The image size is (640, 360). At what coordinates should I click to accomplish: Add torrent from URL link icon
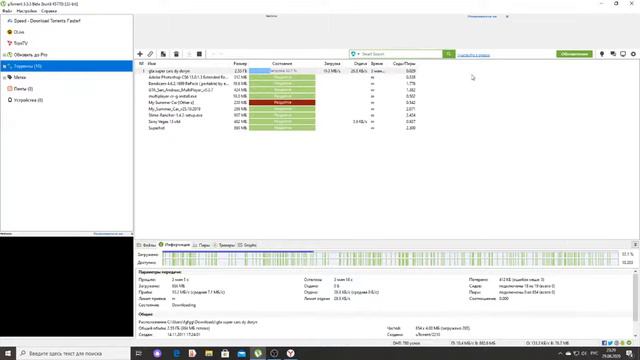[151, 54]
